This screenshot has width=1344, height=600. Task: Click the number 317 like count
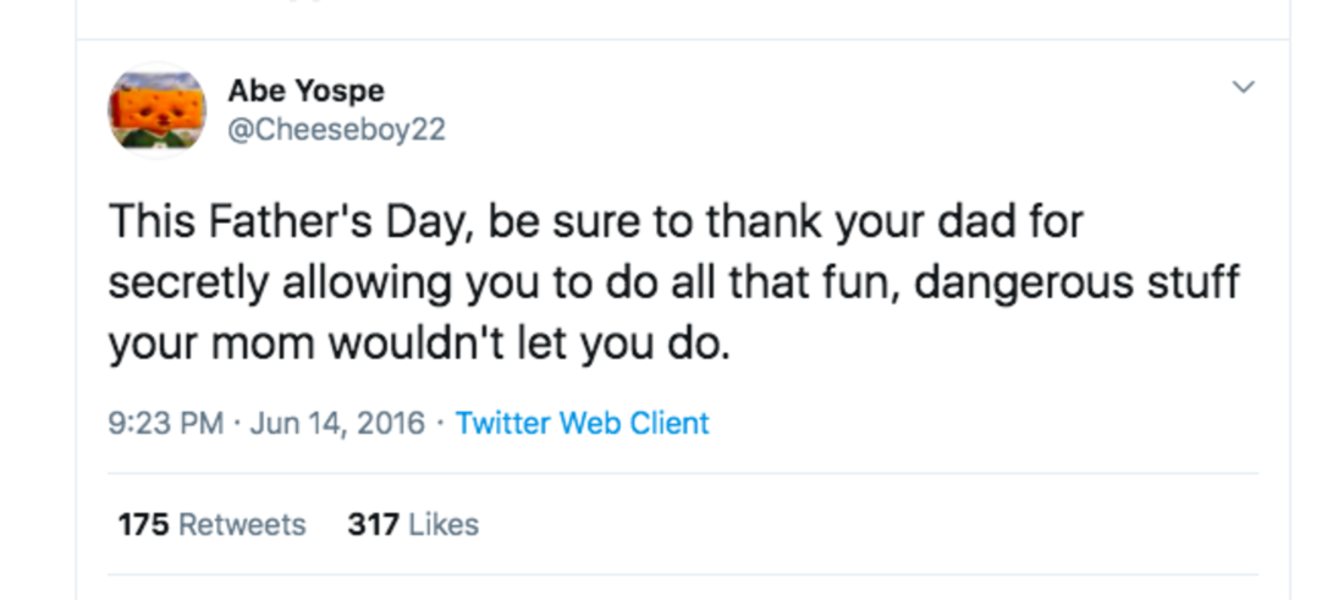coord(373,524)
